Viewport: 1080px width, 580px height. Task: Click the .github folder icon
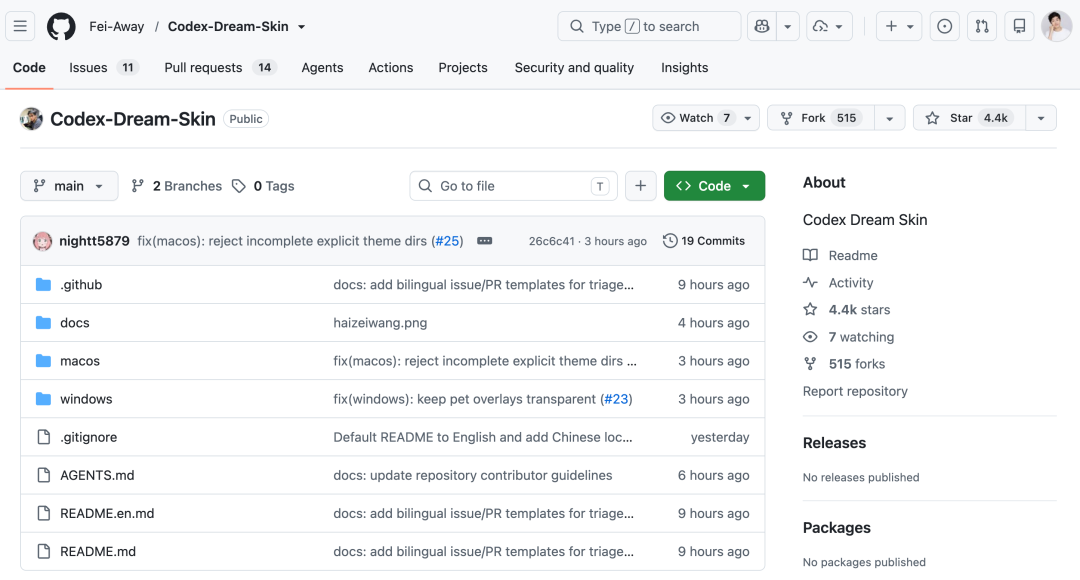[x=43, y=284]
